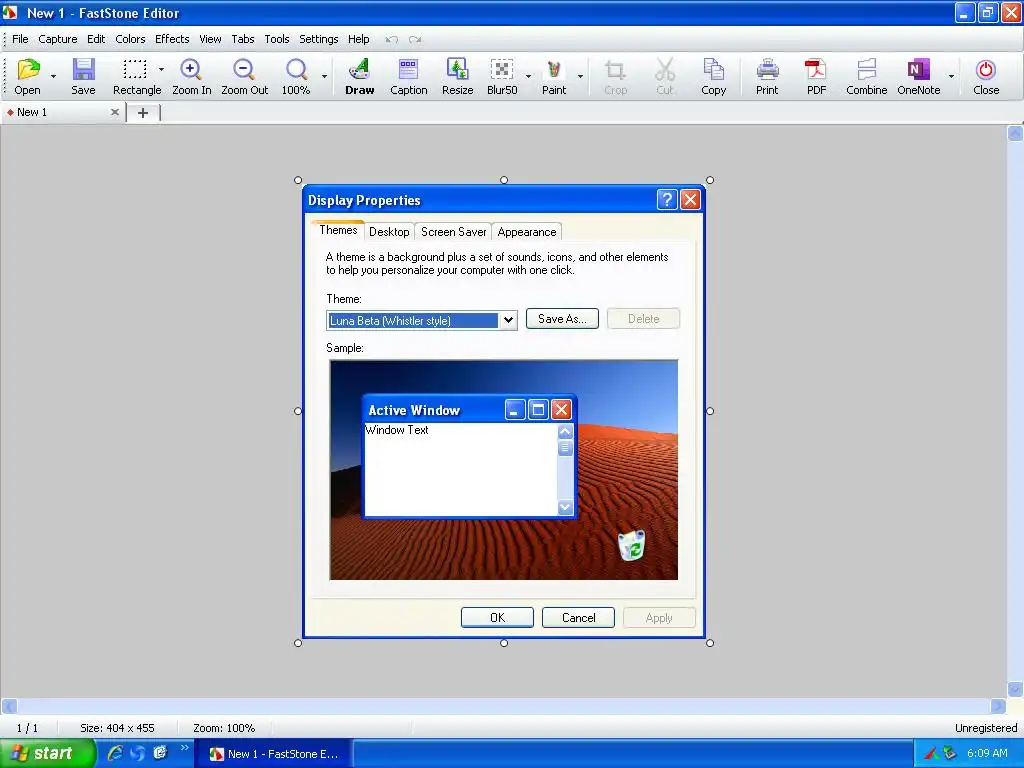Open the Settings menu

319,39
